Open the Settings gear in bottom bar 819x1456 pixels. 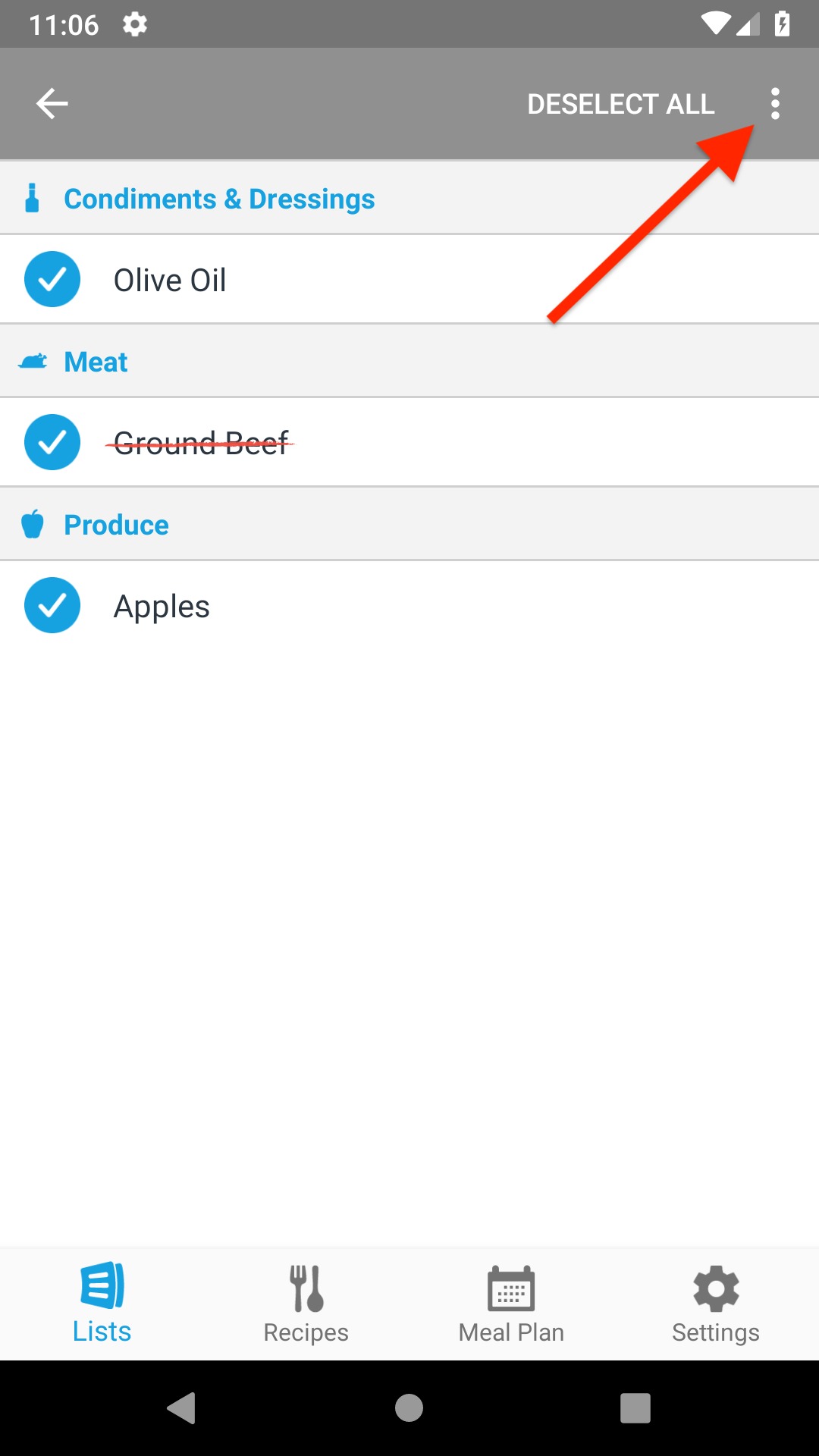(x=716, y=1289)
